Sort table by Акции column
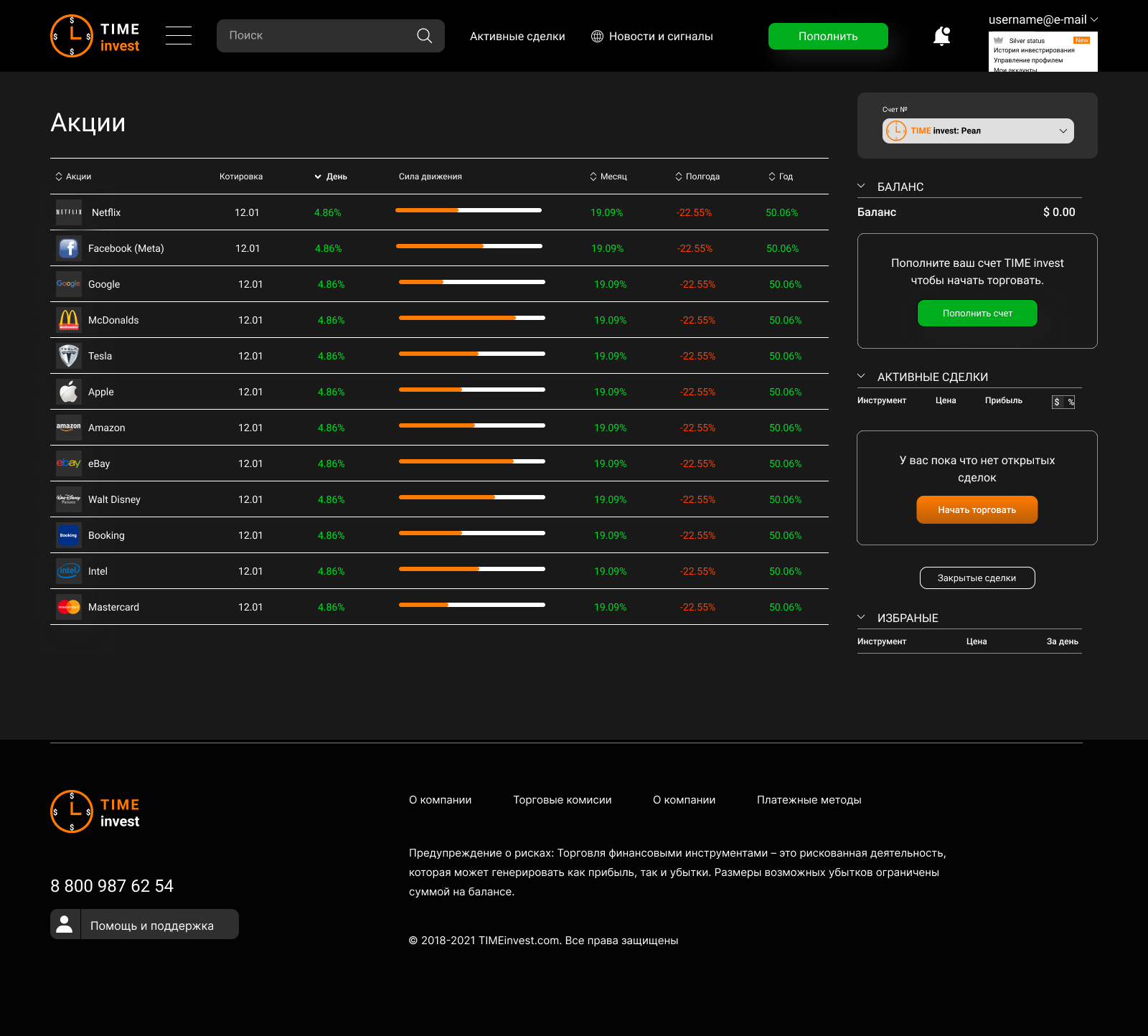1148x1036 pixels. [73, 176]
